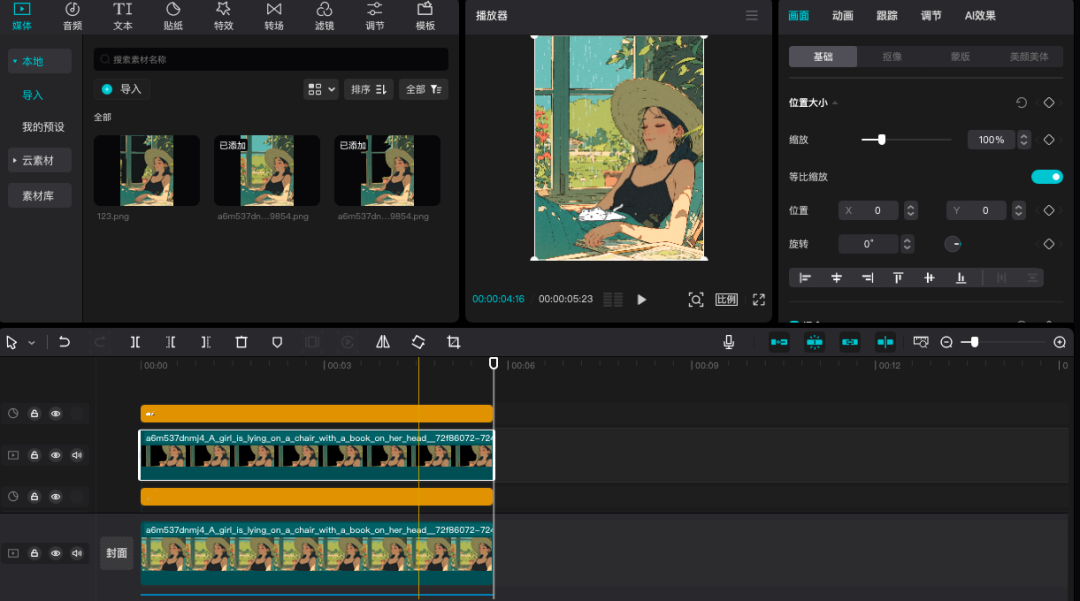Open the 转场 transitions panel

[x=273, y=16]
